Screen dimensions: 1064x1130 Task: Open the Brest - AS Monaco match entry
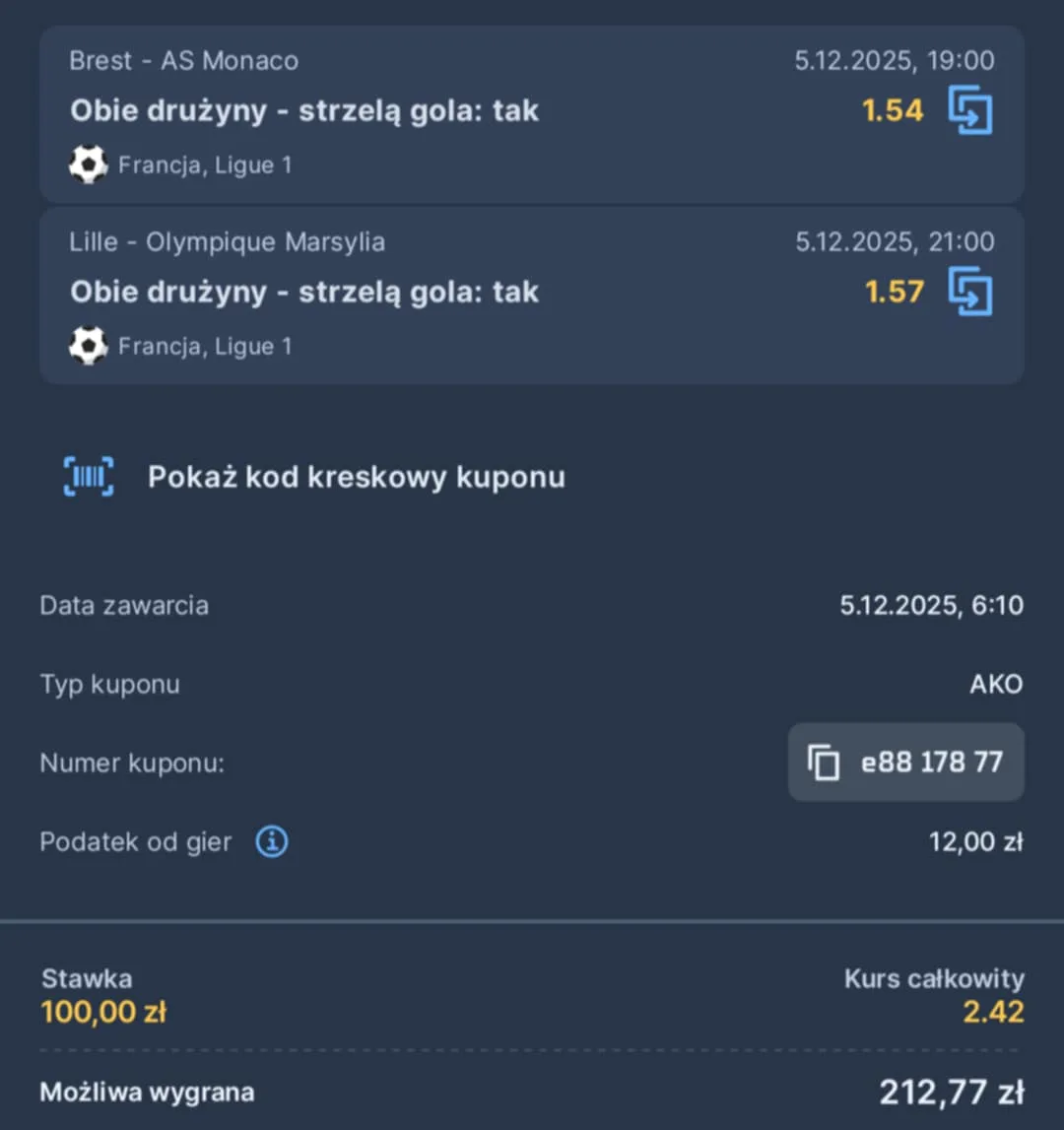(x=183, y=60)
